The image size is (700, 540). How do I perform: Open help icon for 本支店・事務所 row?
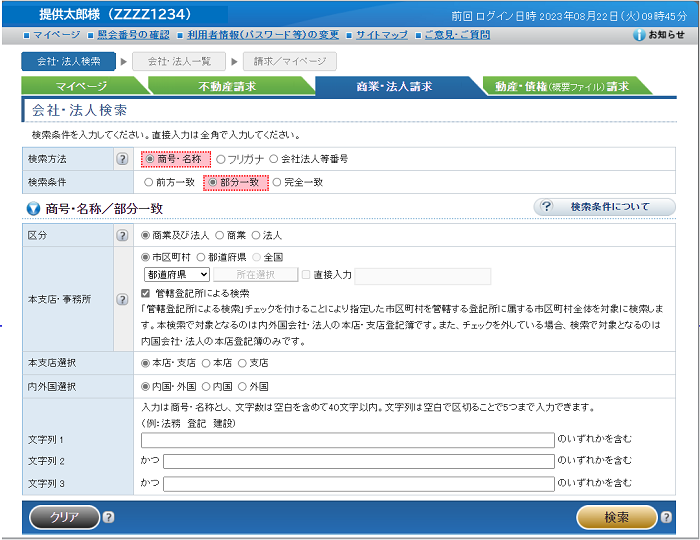point(122,299)
